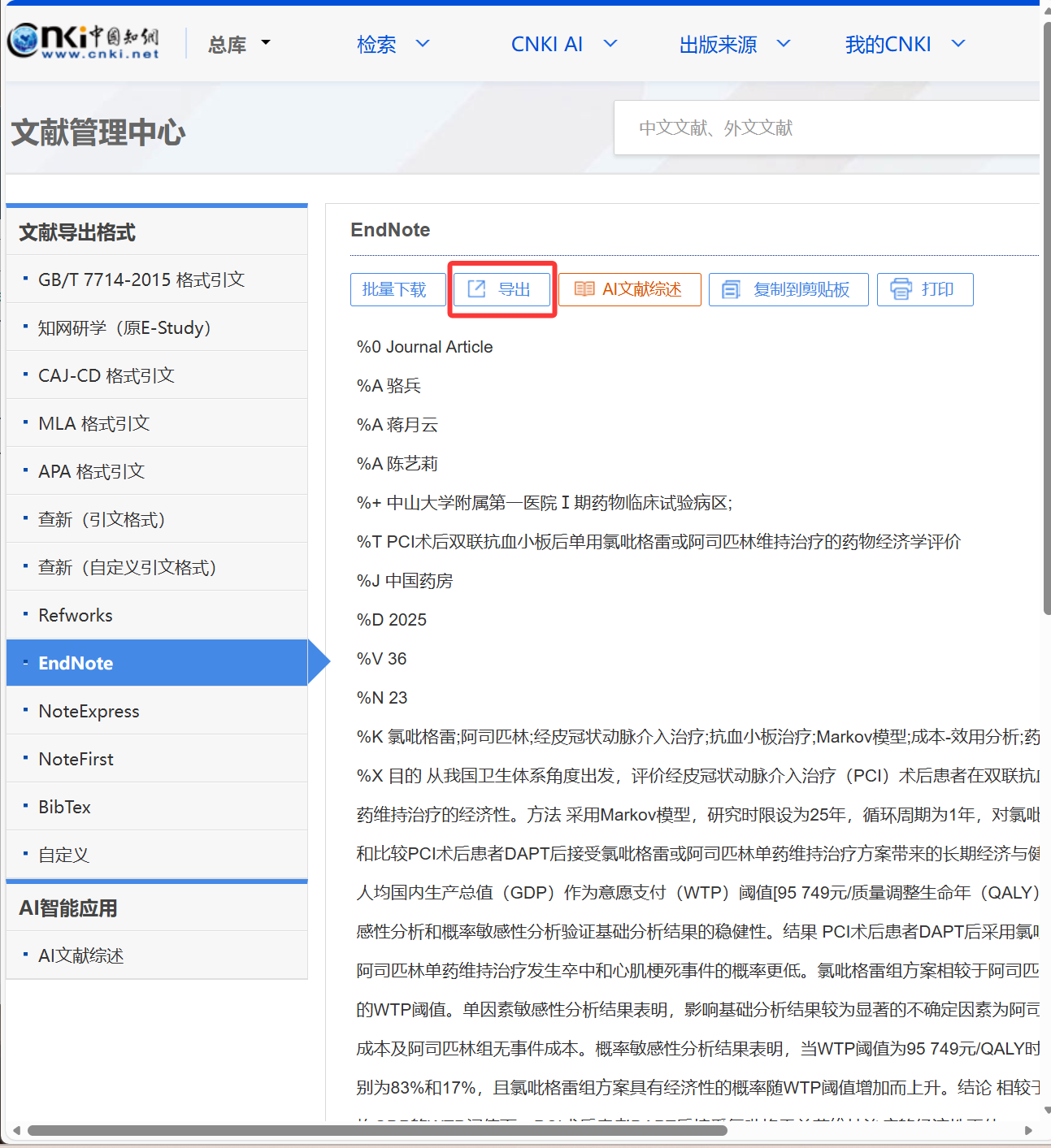Select NoteExpress export format

click(x=157, y=711)
